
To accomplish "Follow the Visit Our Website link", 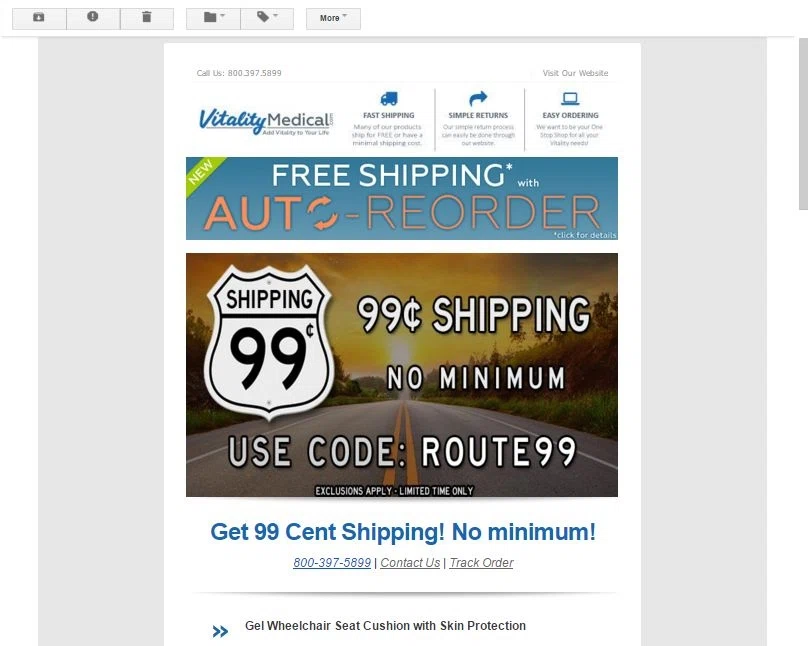I will [575, 73].
